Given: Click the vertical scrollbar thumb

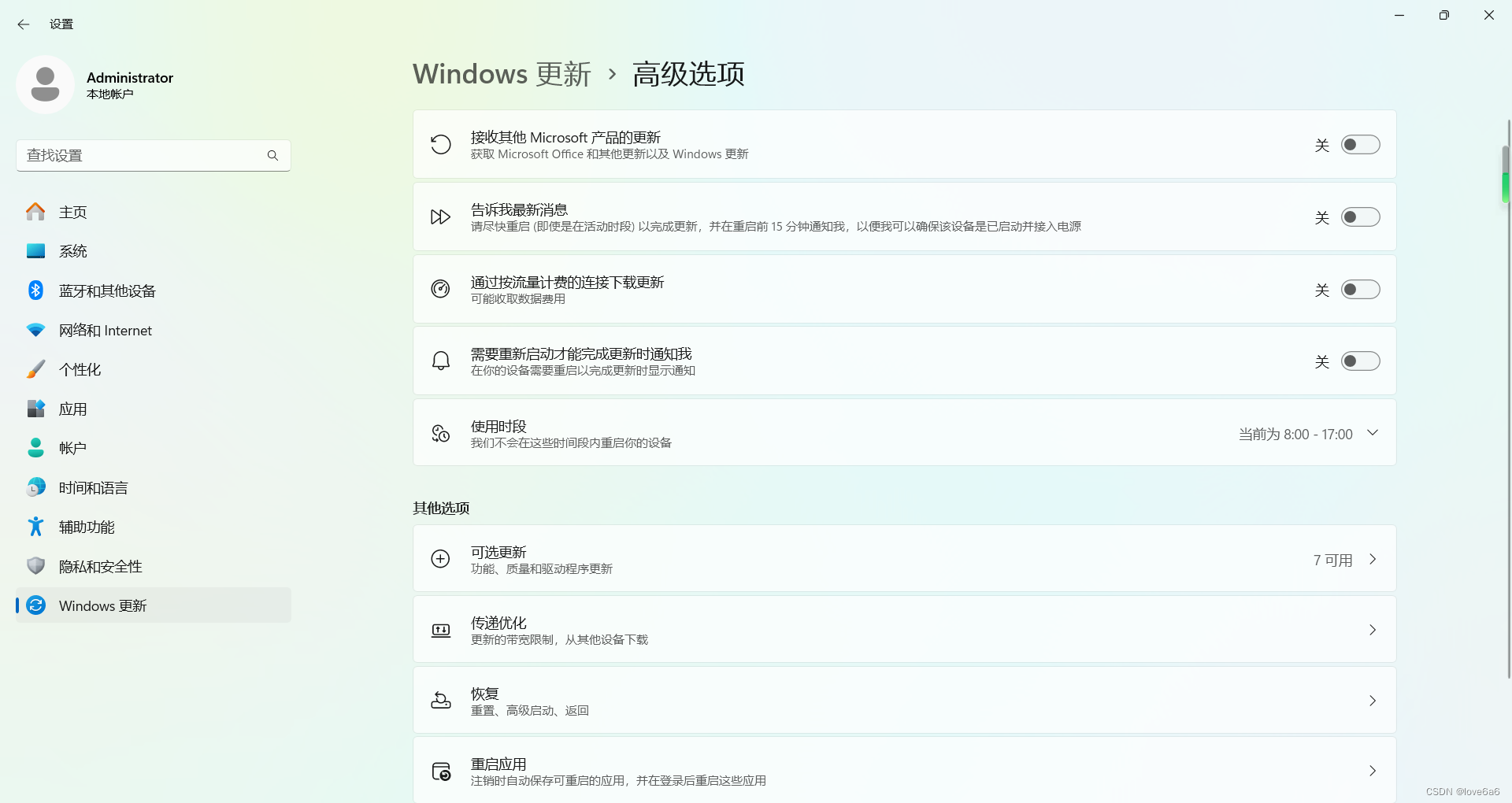Looking at the screenshot, I should pos(1505,175).
